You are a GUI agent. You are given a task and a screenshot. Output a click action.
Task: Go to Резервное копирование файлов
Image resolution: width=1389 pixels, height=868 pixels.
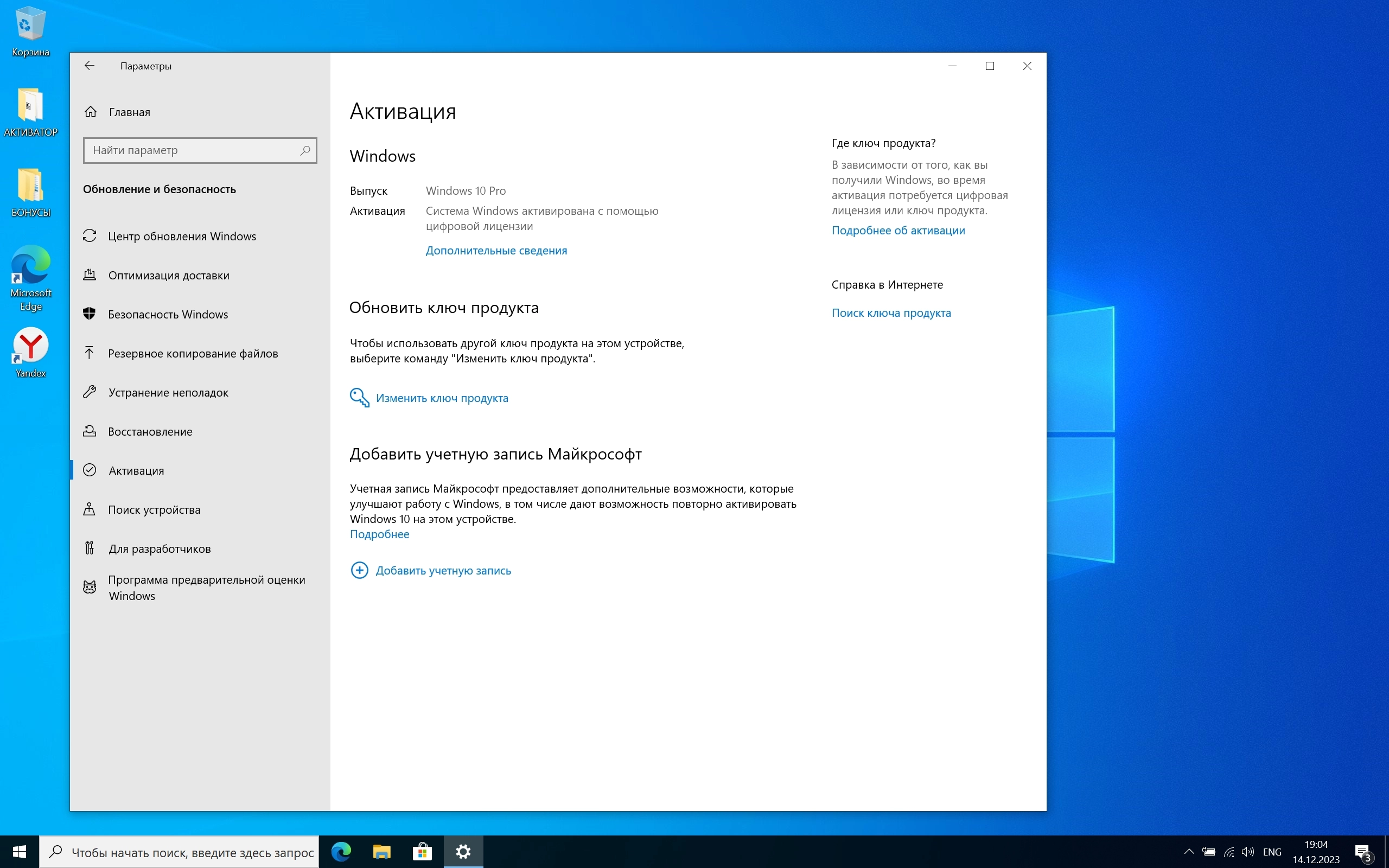point(192,354)
